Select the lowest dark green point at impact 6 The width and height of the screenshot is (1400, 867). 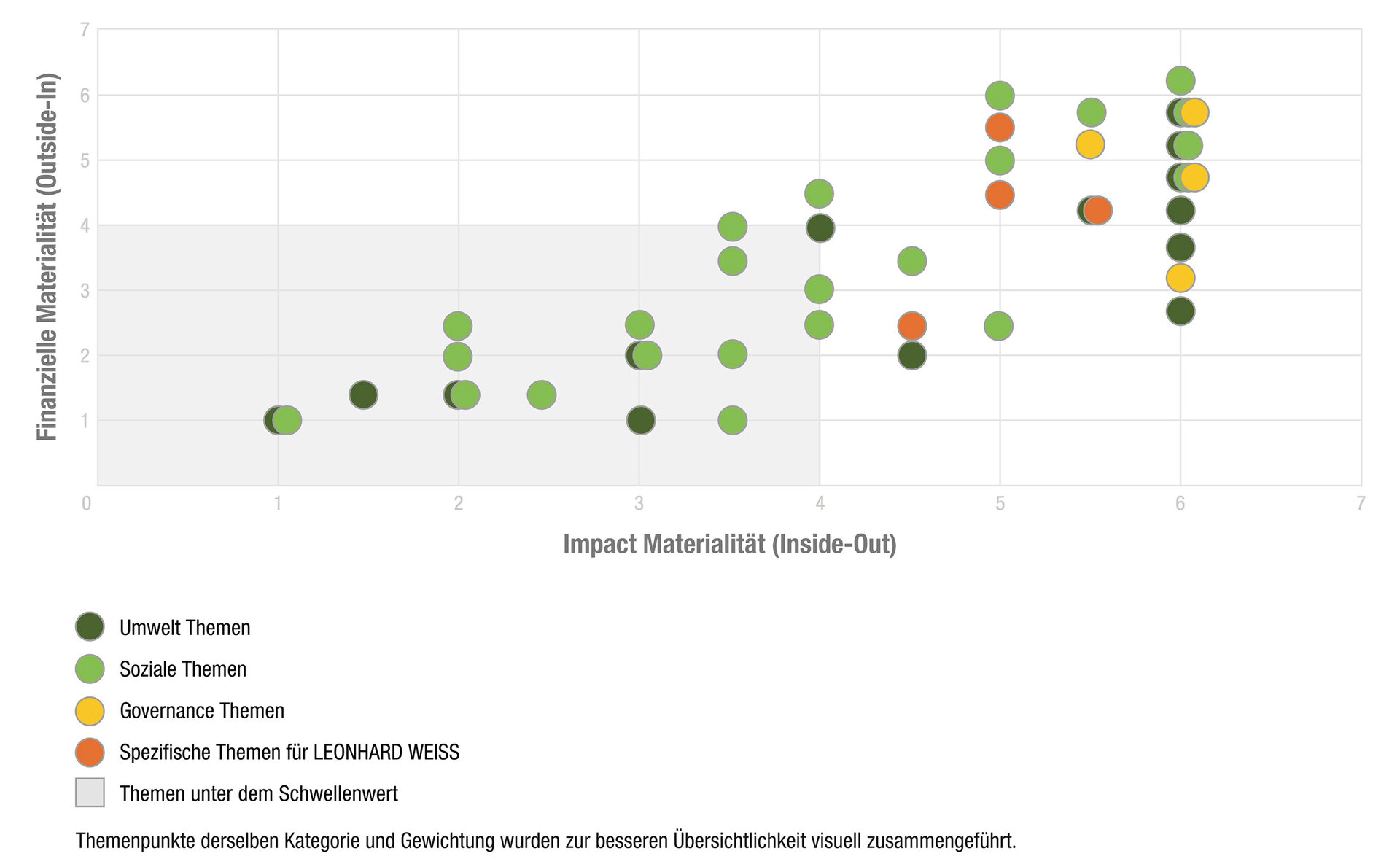point(1181,311)
